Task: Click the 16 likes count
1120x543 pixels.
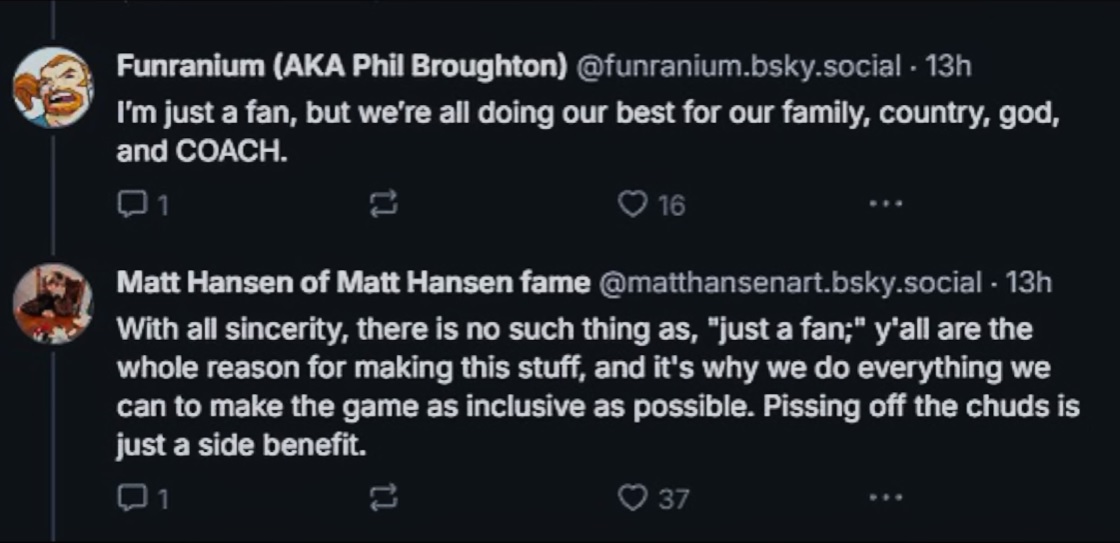Action: coord(671,206)
